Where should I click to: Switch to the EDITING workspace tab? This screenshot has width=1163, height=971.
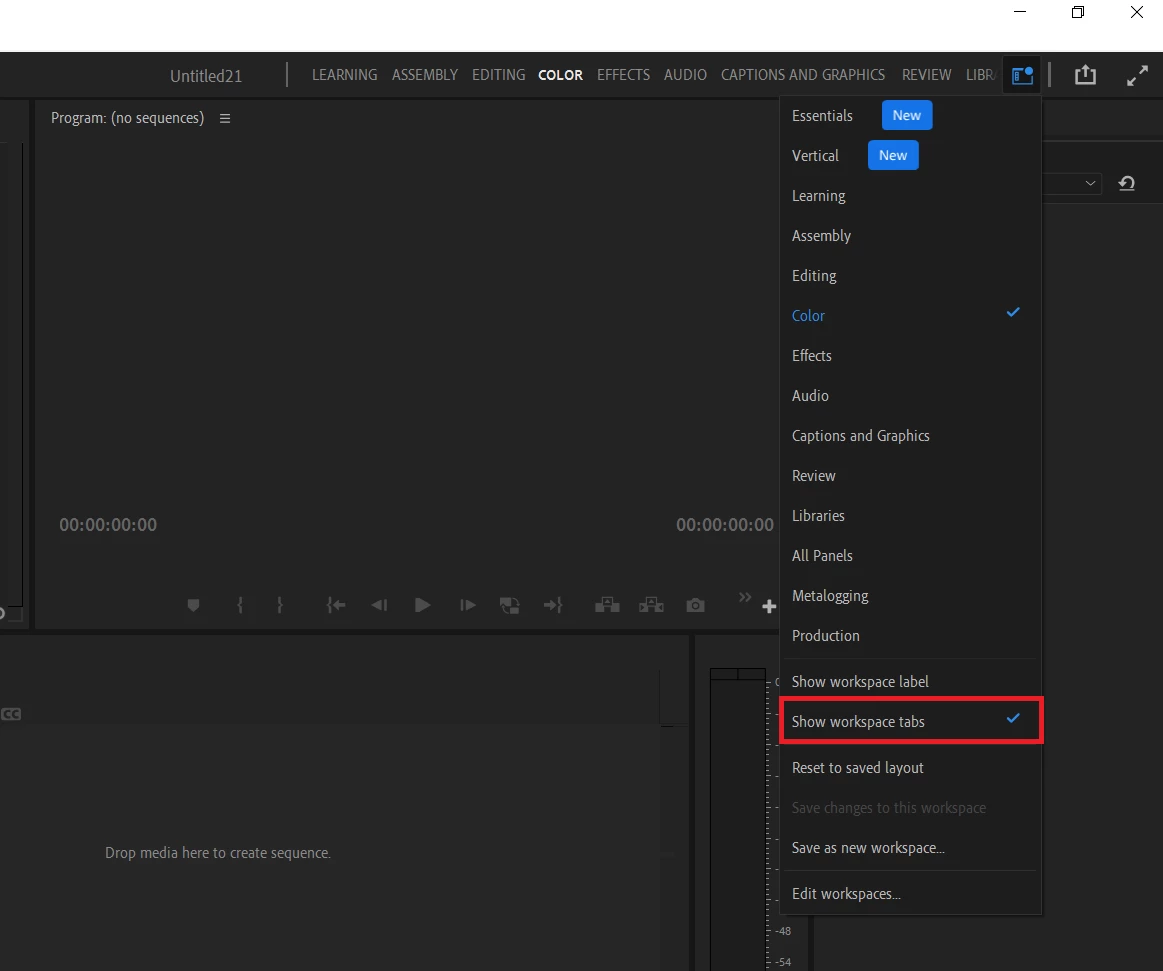498,75
